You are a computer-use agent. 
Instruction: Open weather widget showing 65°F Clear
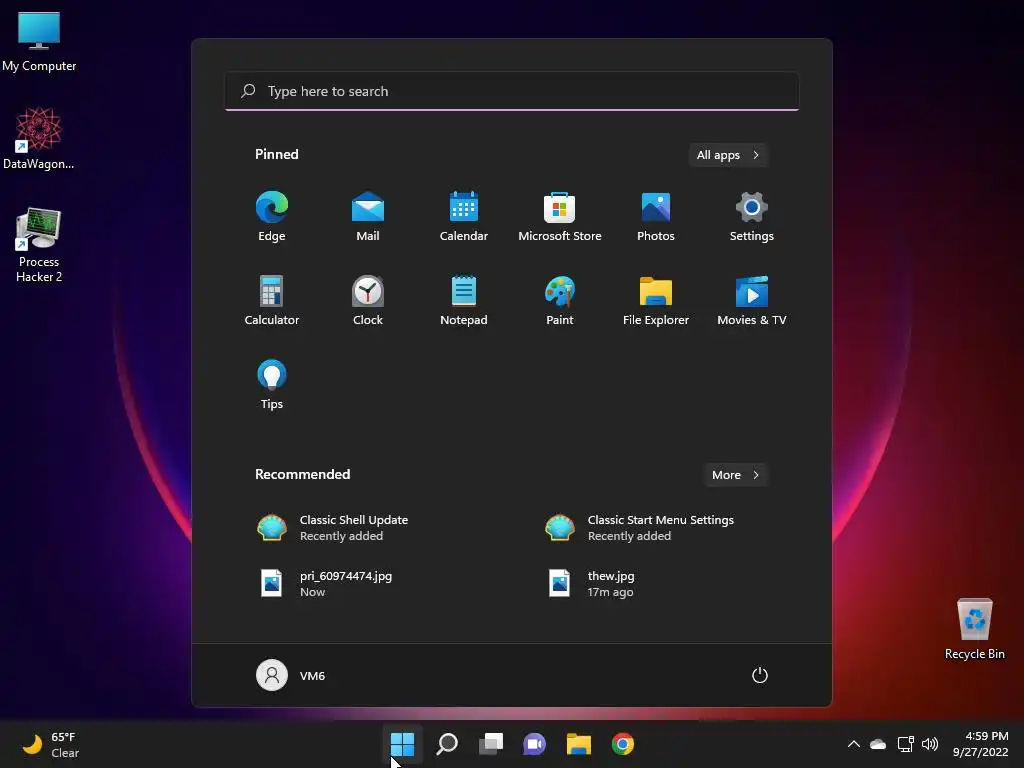pyautogui.click(x=51, y=744)
